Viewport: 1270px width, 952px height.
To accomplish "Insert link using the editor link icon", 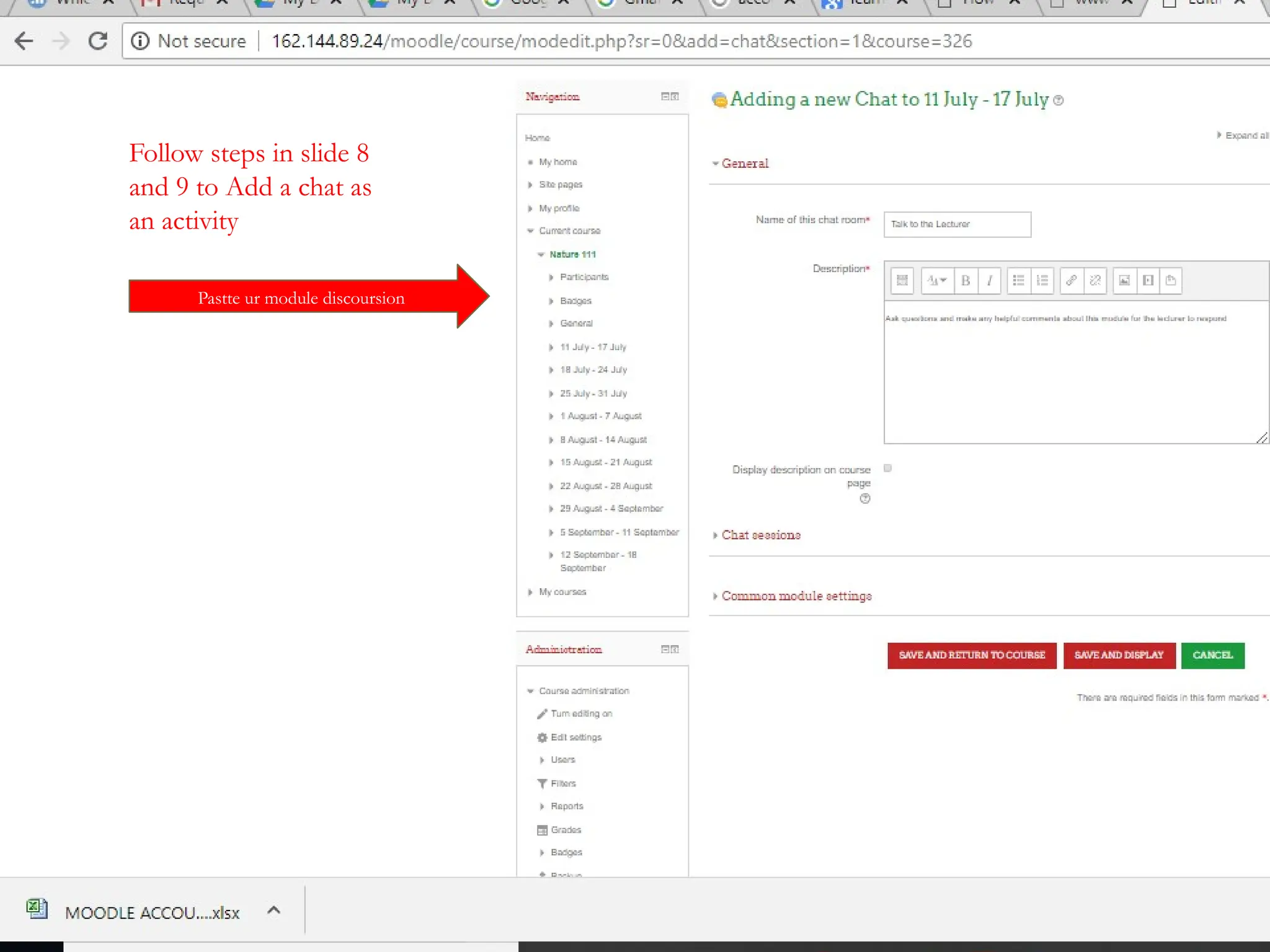I will click(1071, 281).
